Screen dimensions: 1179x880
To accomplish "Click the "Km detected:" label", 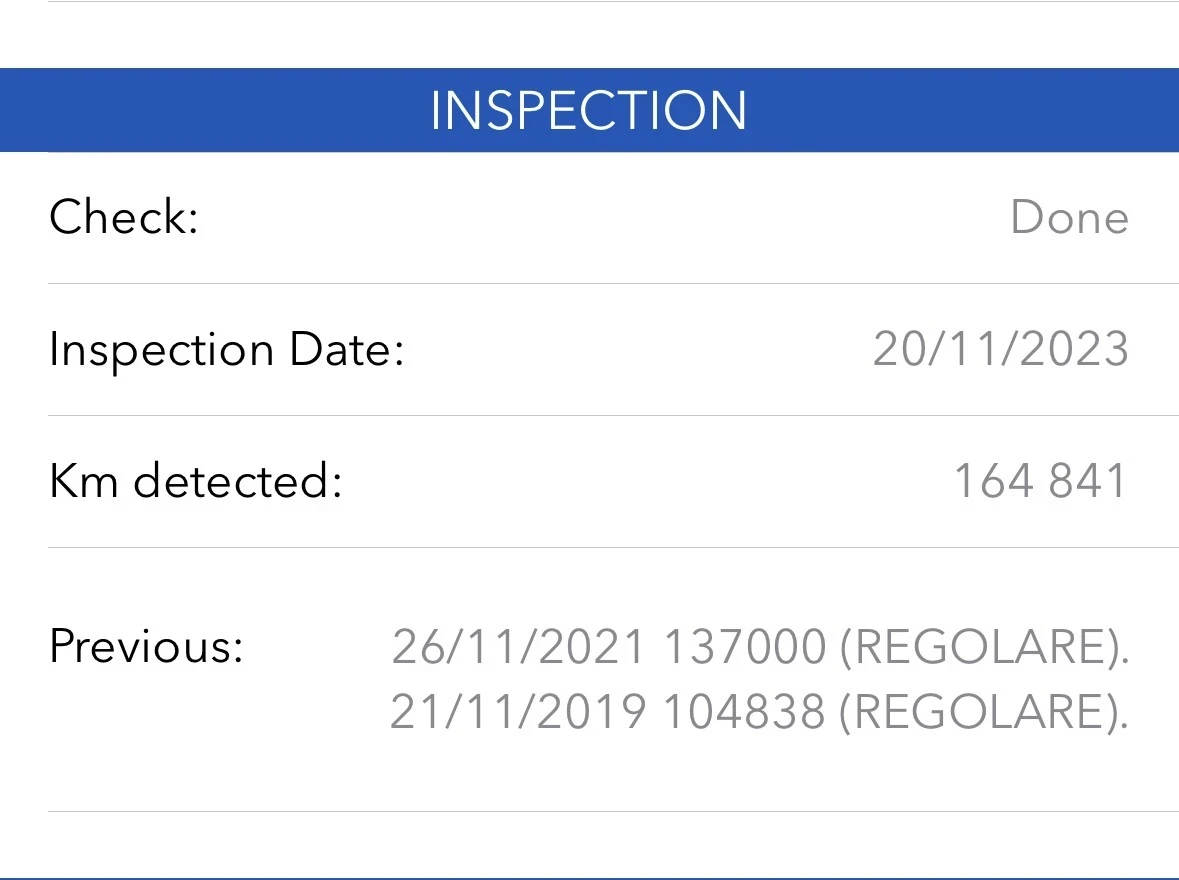I will click(x=196, y=481).
